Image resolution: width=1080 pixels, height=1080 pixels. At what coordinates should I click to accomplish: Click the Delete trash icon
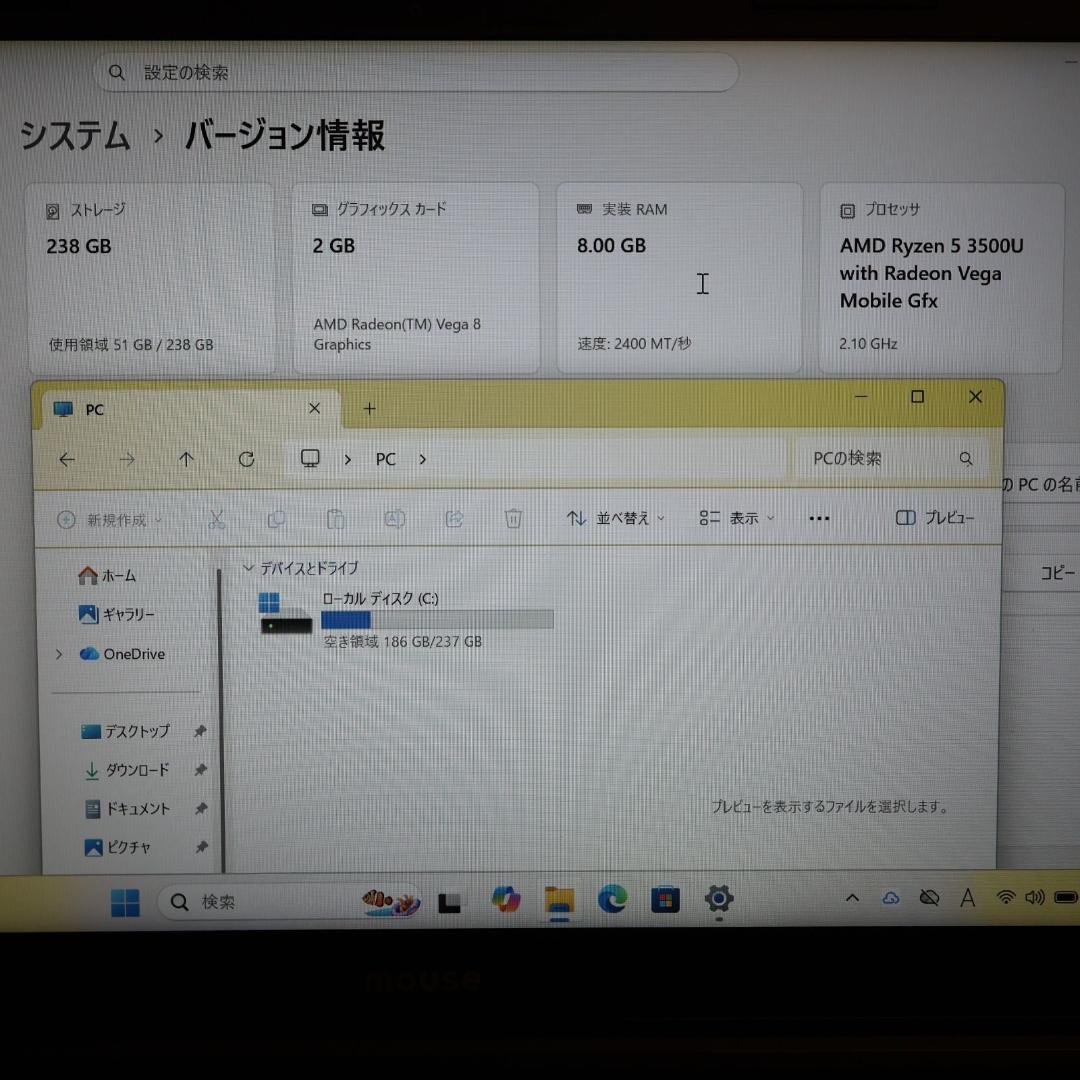coord(513,519)
